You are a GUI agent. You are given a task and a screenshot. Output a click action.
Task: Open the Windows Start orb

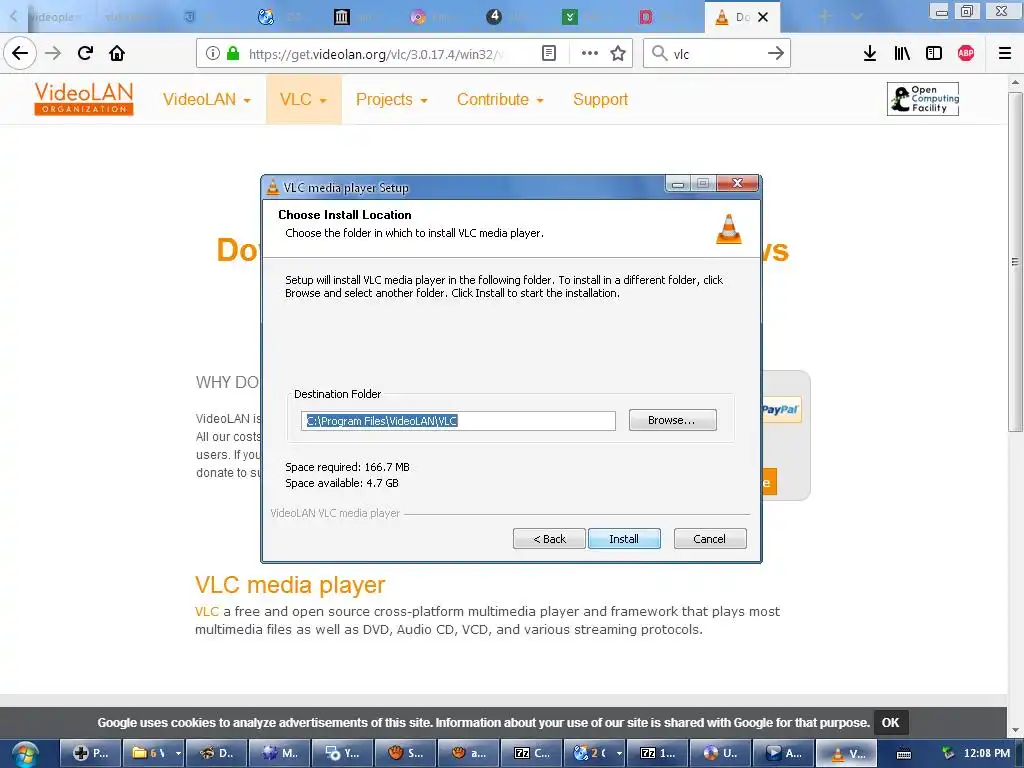click(x=25, y=754)
